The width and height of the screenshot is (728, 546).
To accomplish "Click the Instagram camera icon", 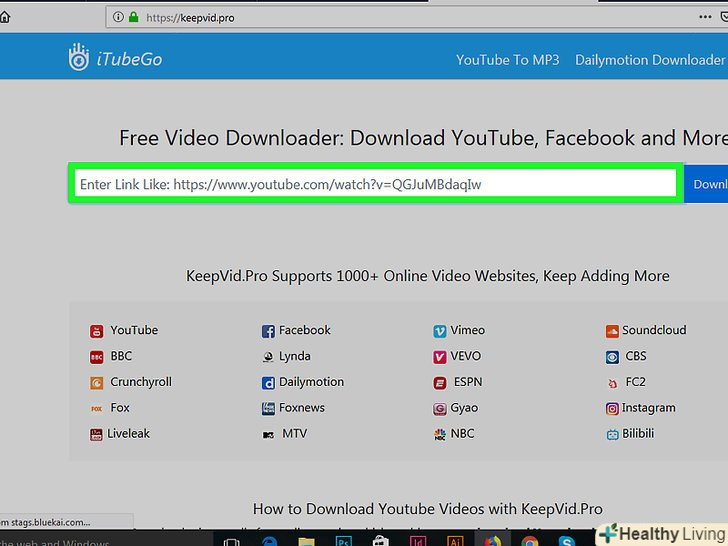I will point(612,409).
